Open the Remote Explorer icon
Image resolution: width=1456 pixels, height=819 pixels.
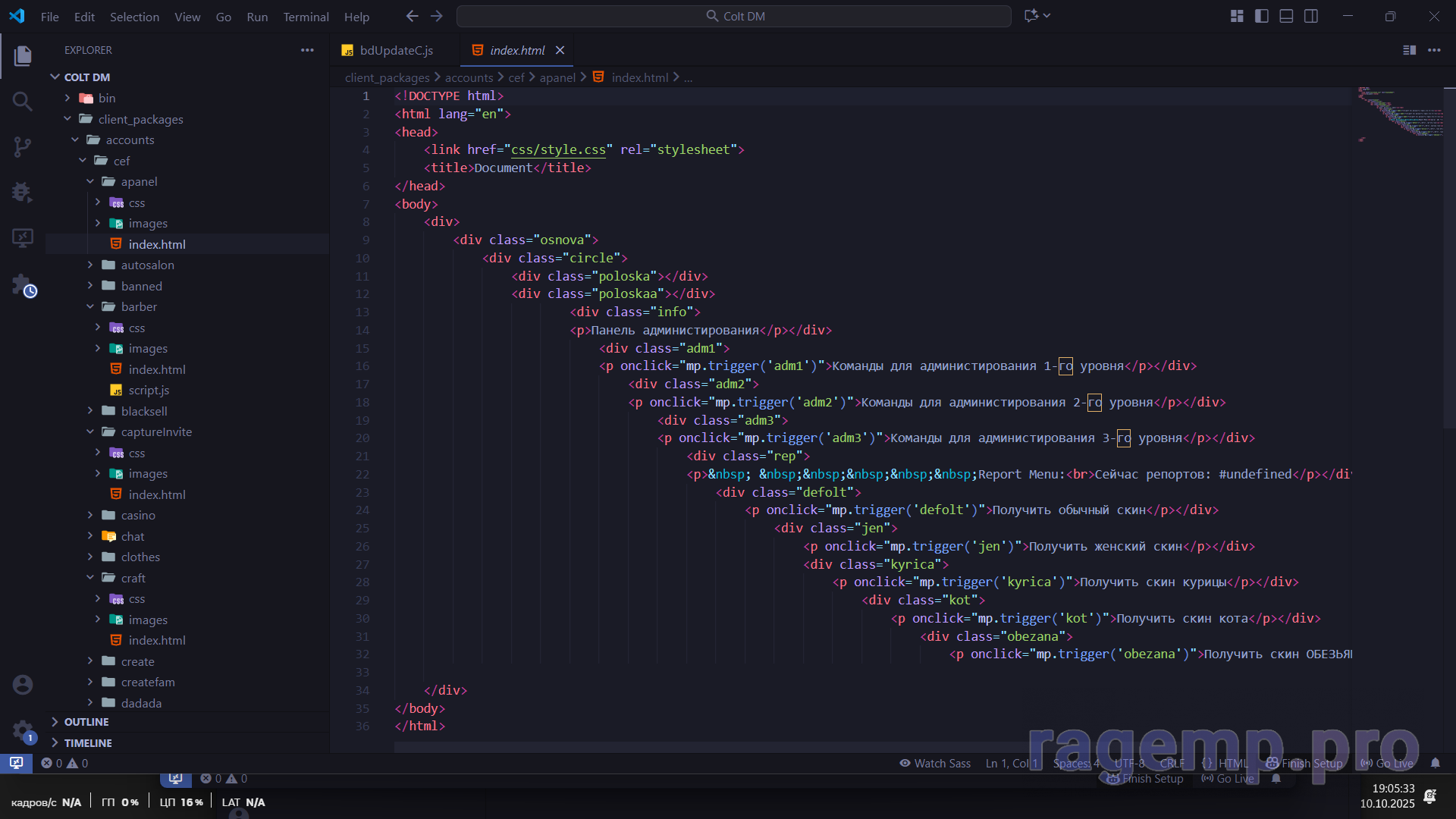click(x=23, y=238)
